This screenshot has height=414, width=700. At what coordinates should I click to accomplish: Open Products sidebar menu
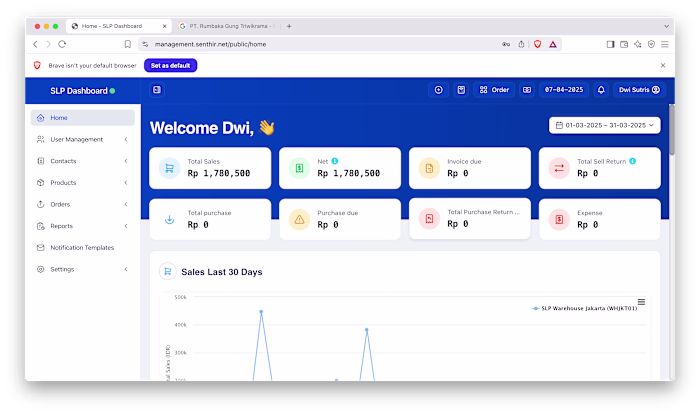(x=83, y=183)
